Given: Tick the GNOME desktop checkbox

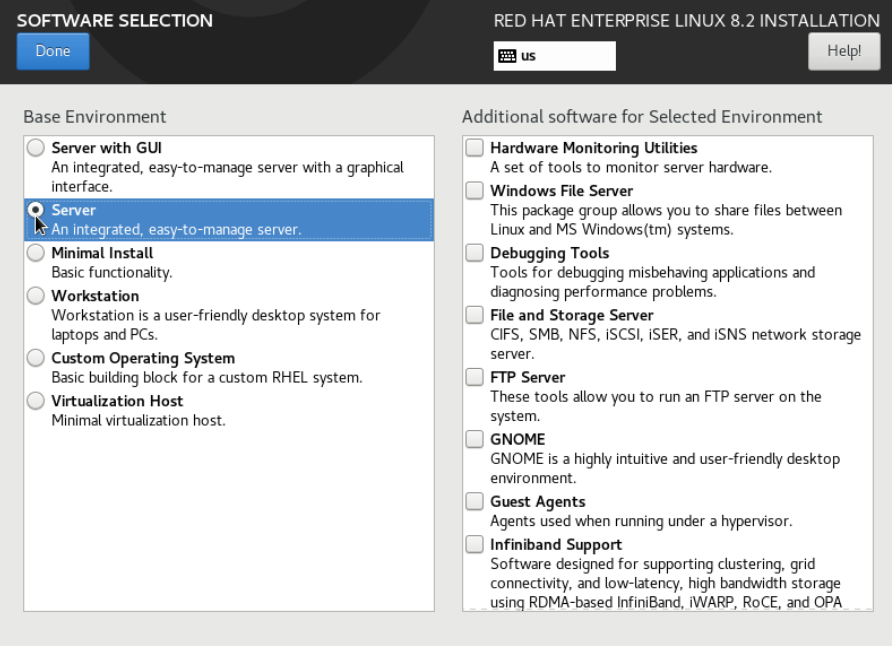Looking at the screenshot, I should (x=474, y=440).
